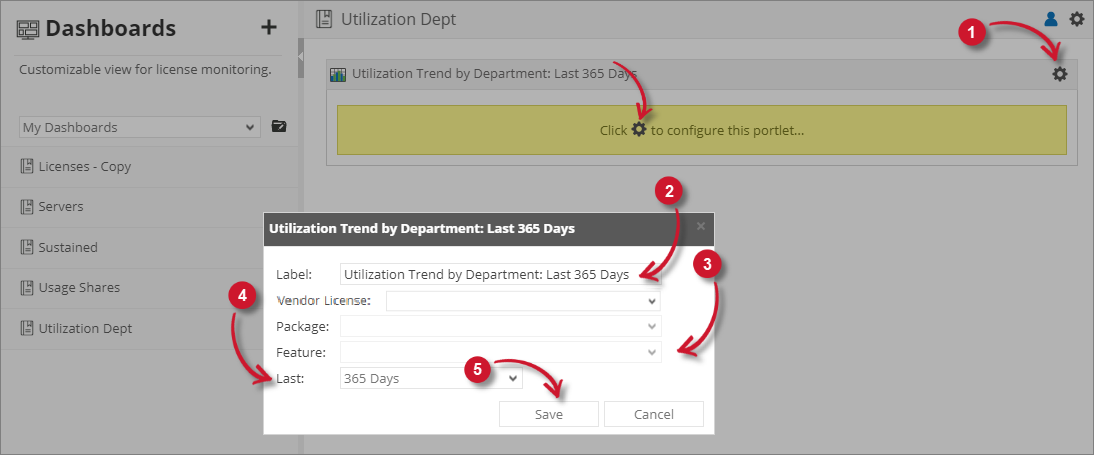Open the My Dashboards dropdown
Image resolution: width=1094 pixels, height=455 pixels.
point(140,127)
